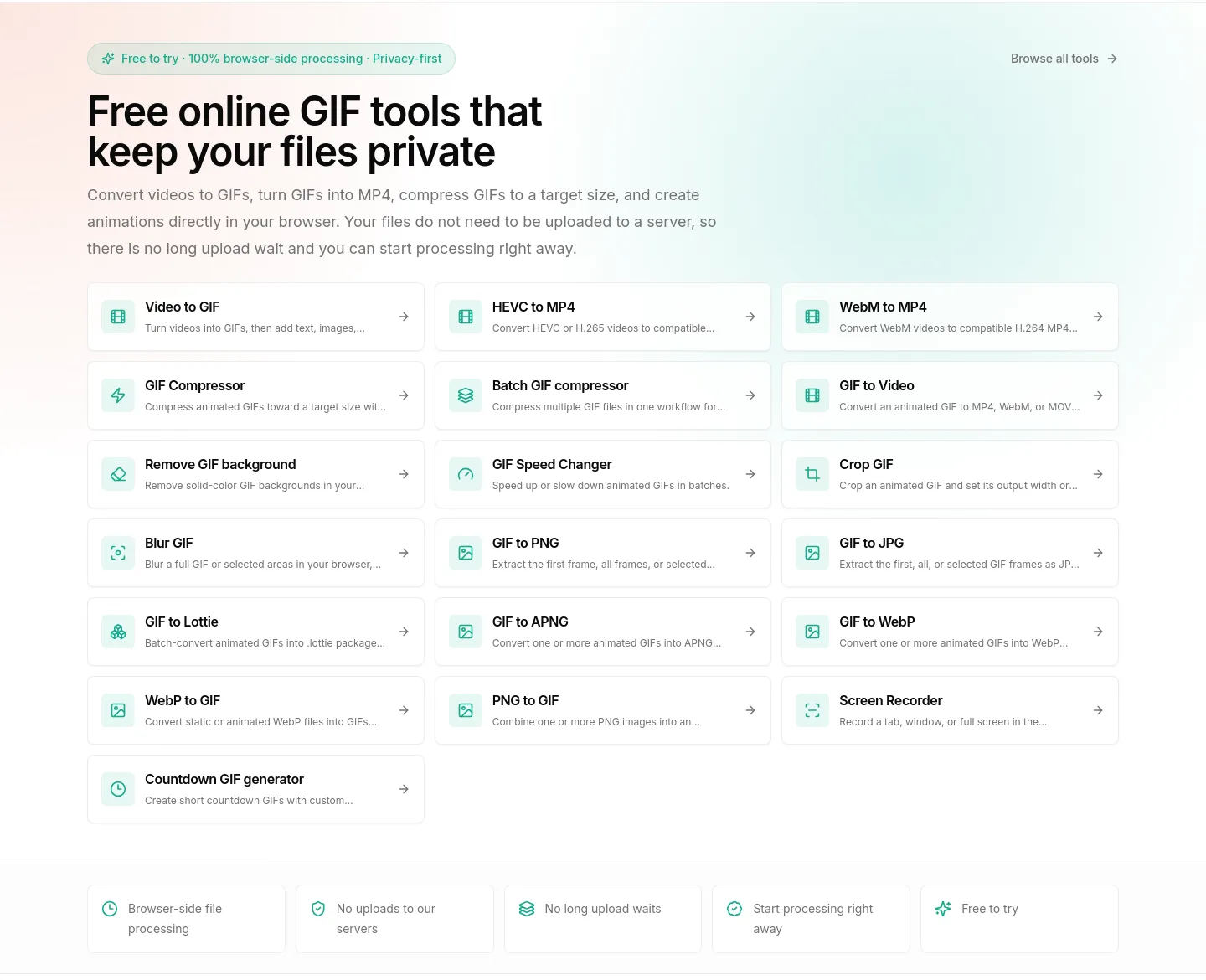1206x980 pixels.
Task: Click the Countdown GIF generator clock icon
Action: (x=118, y=789)
